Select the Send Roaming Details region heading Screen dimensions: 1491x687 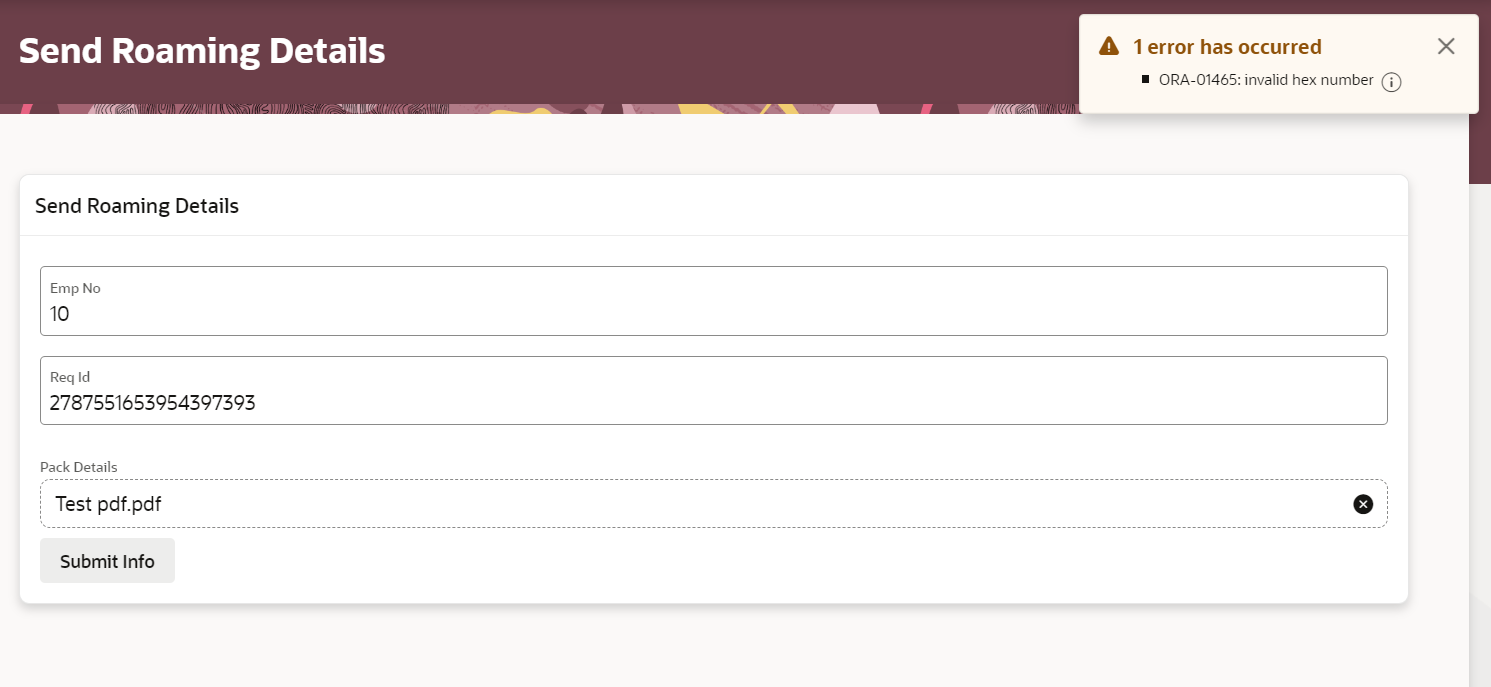[x=137, y=206]
